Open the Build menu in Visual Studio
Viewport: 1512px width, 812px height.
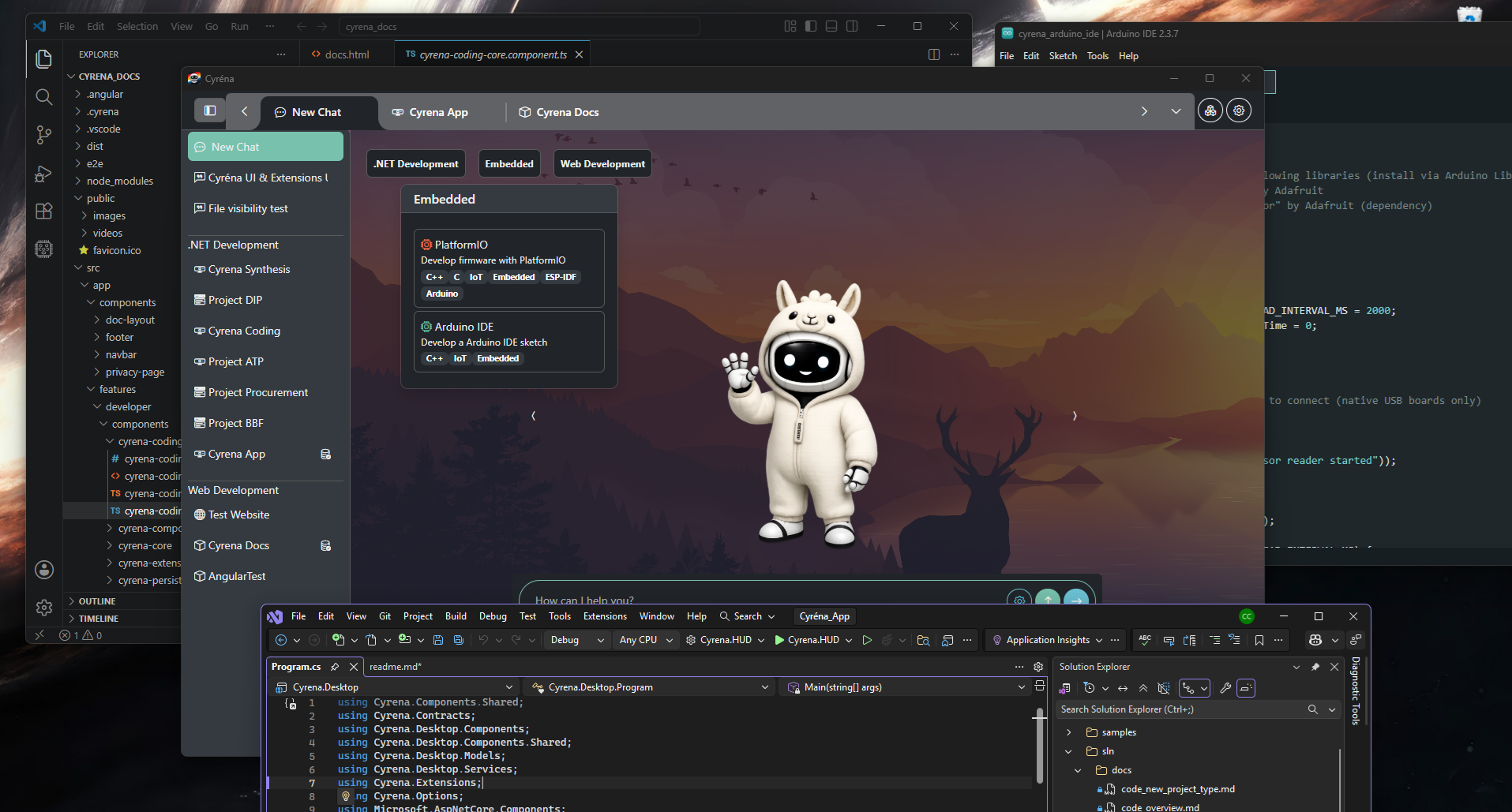pos(456,616)
